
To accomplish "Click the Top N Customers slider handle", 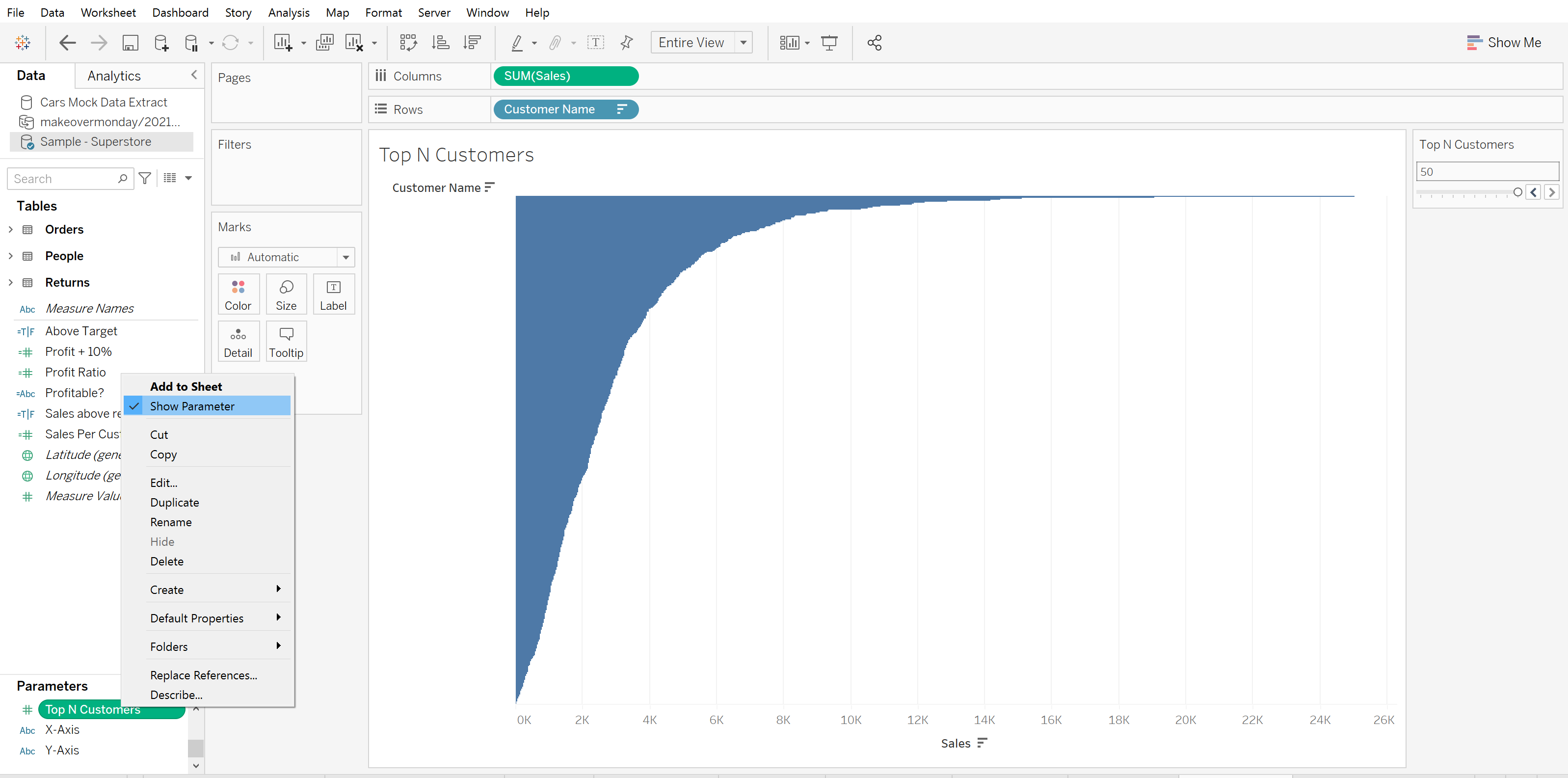I will point(1517,192).
